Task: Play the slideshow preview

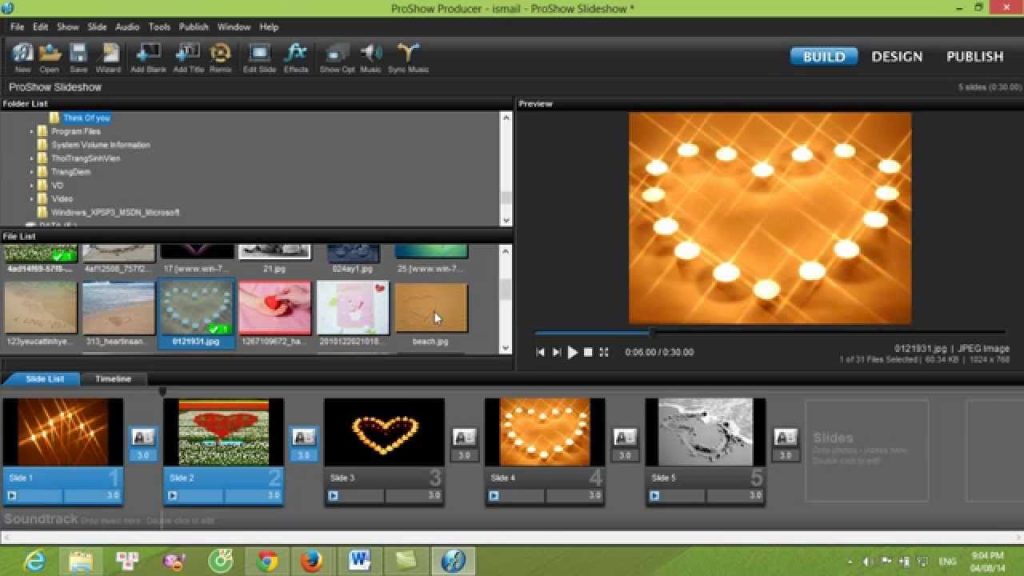Action: click(x=572, y=352)
